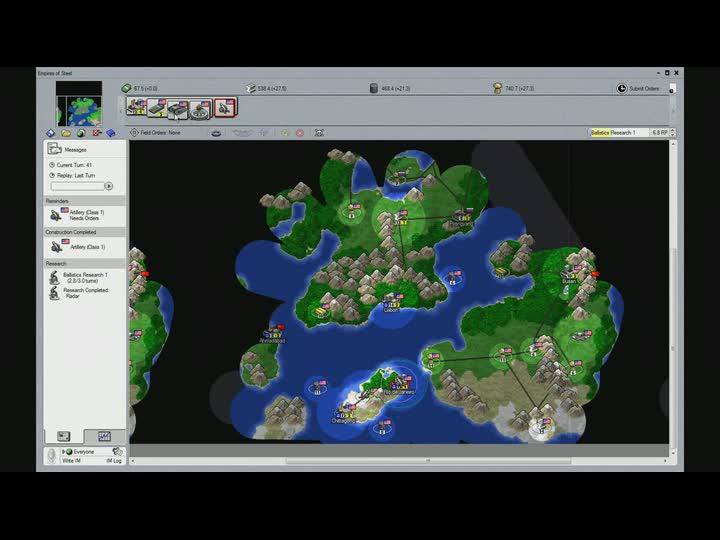
Task: Click the red circle cancel icon in orders toolbar
Action: 300,133
